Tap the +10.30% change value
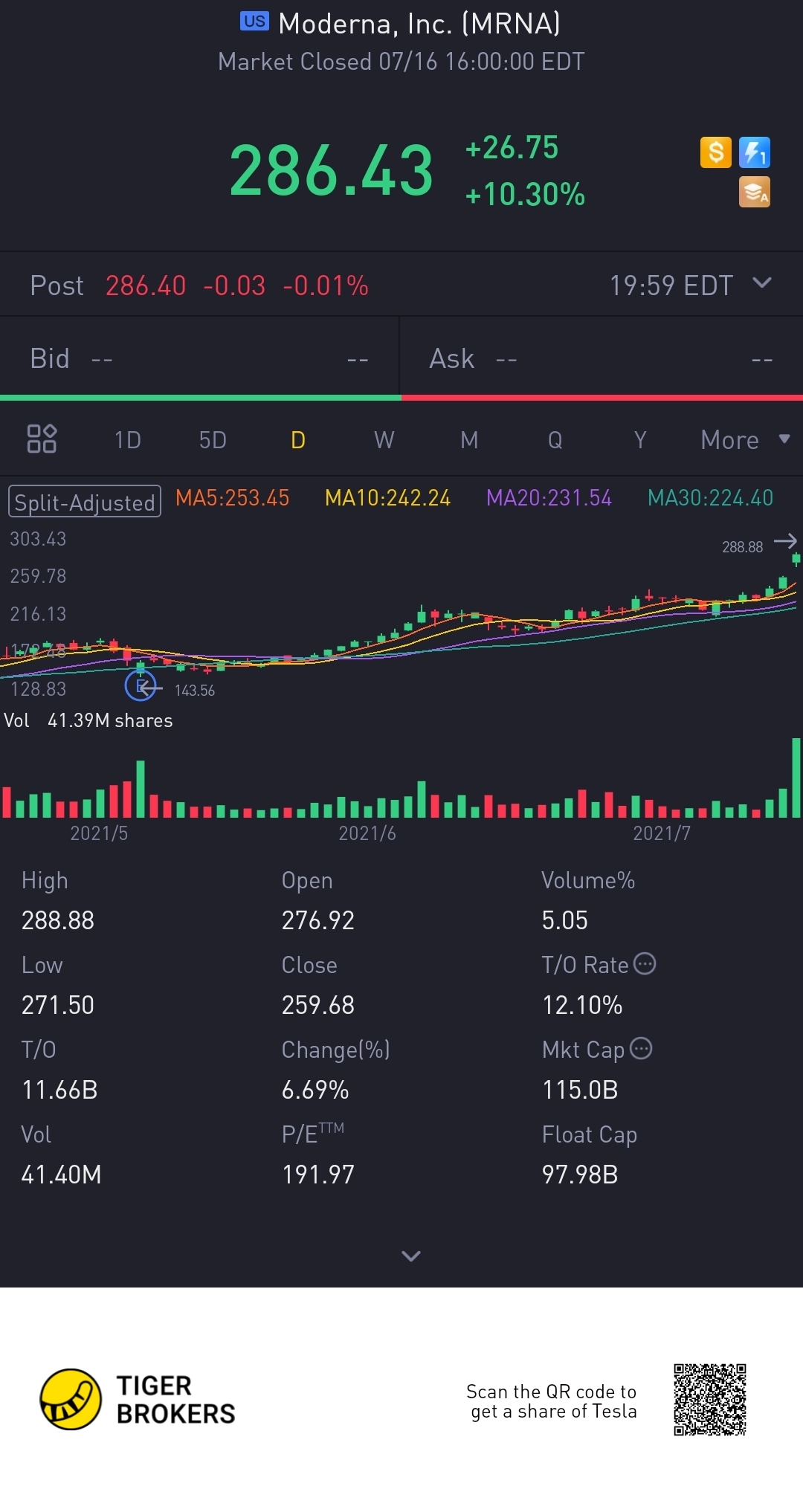This screenshot has height=1512, width=803. [525, 195]
